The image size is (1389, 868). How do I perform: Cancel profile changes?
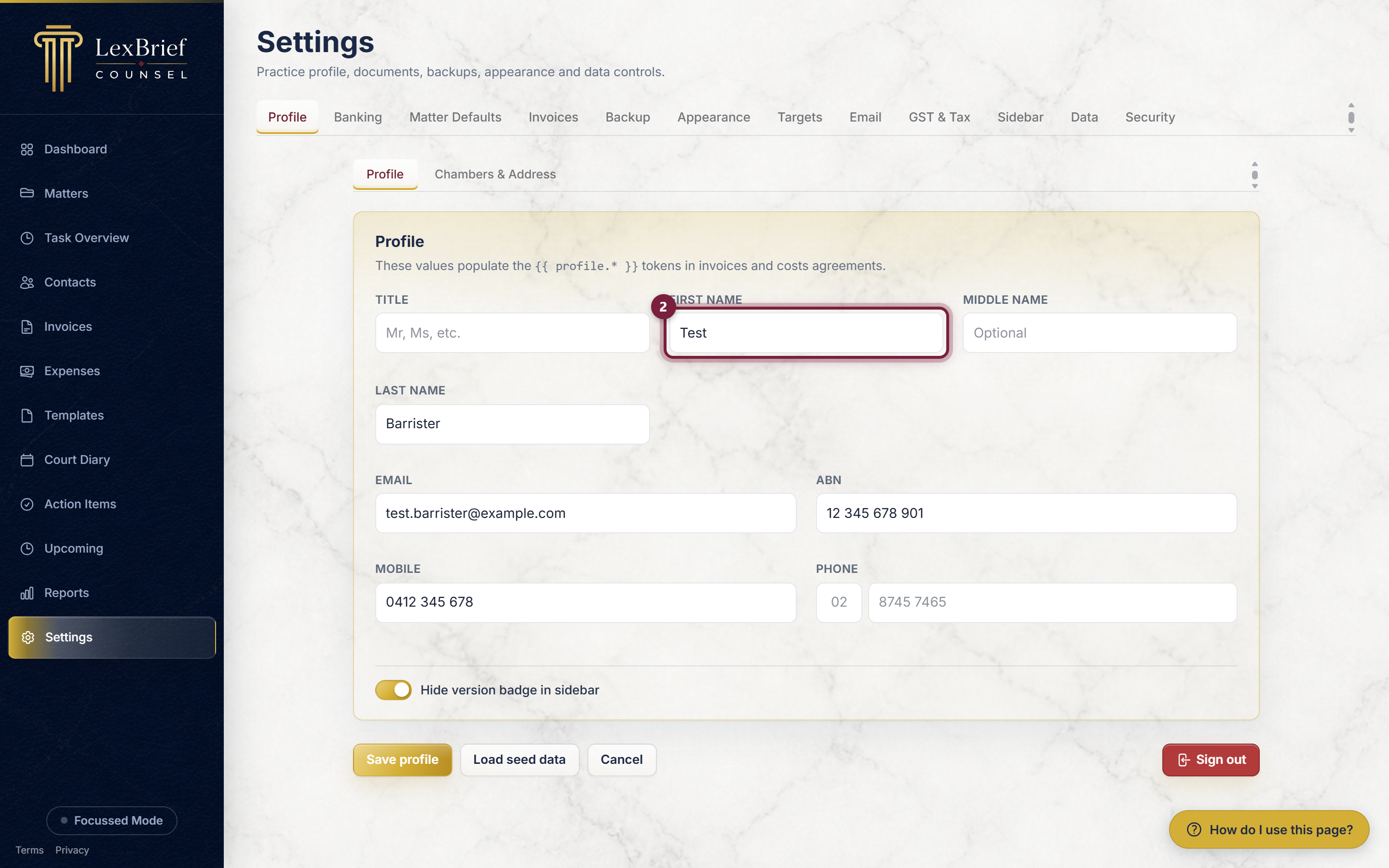click(622, 759)
